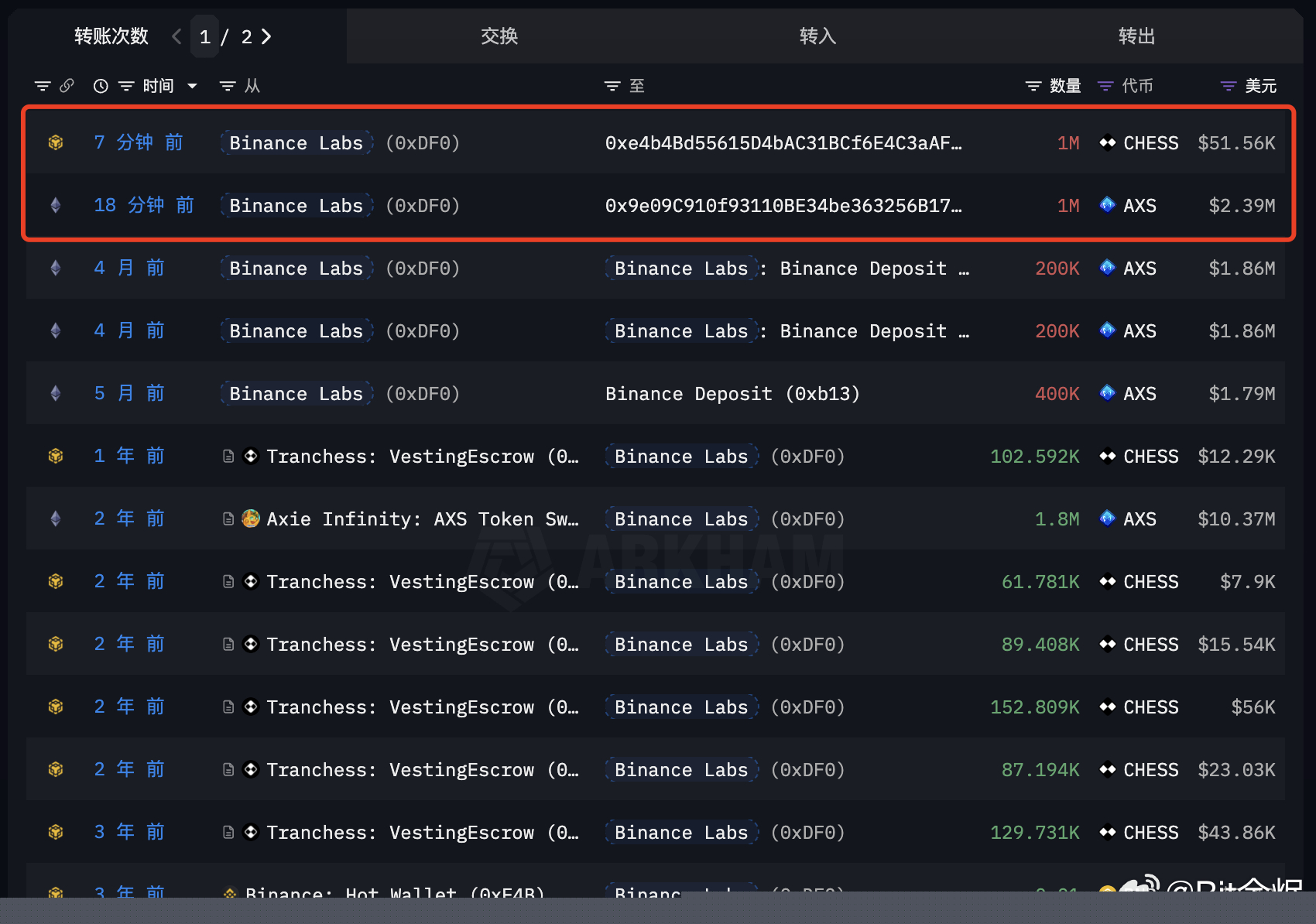Select the 转账次数 tab
The width and height of the screenshot is (1316, 924).
click(x=111, y=36)
